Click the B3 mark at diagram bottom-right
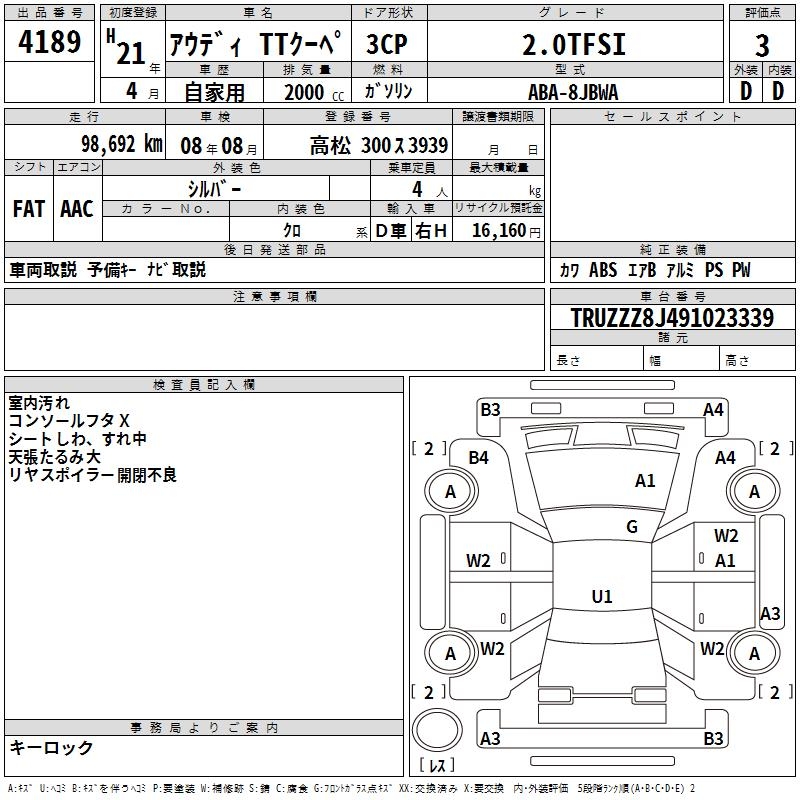The height and width of the screenshot is (800, 800). tap(713, 739)
